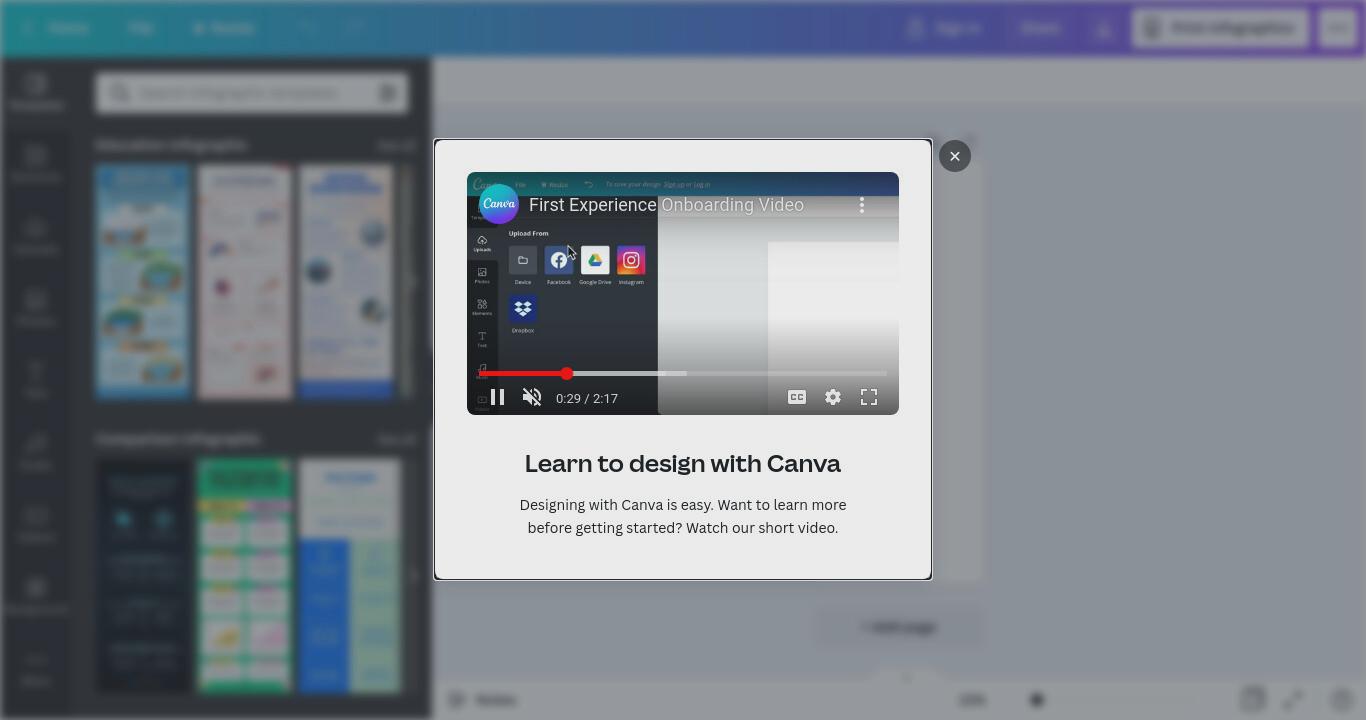
Task: Select the green Comparison infographic thumbnail
Action: pyautogui.click(x=245, y=576)
